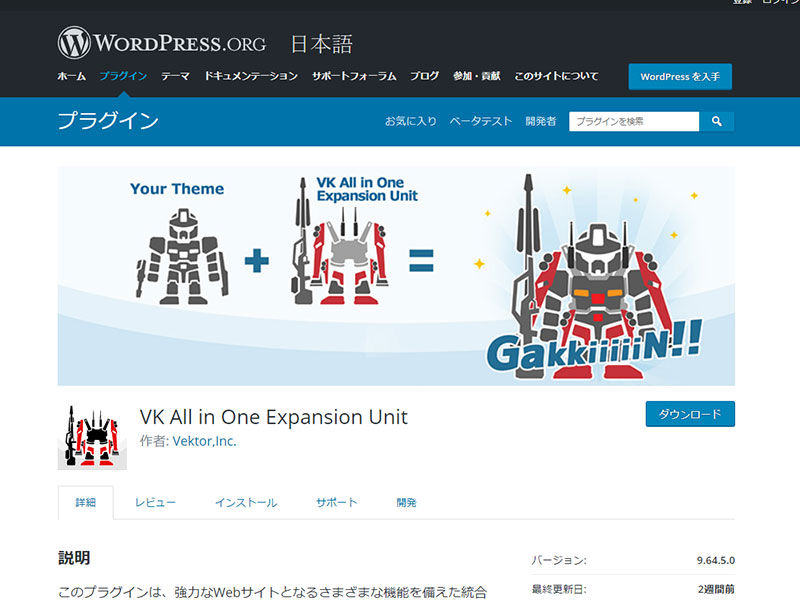Viewport: 800px width, 600px height.
Task: Switch to the レビュー tab
Action: 155,502
